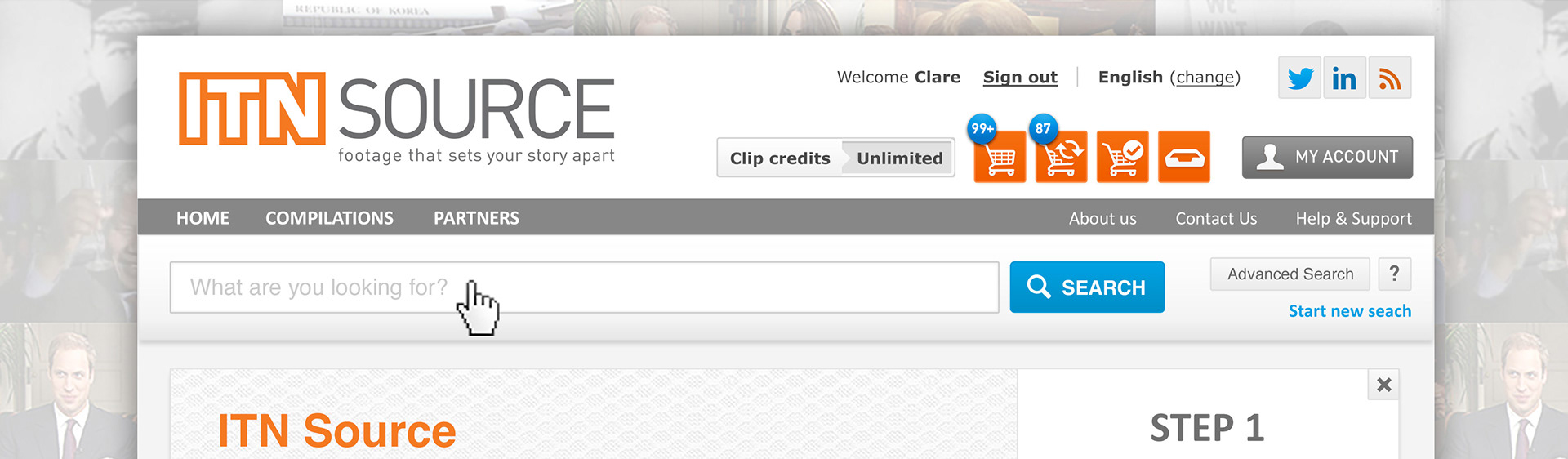Open the Twitter social icon
This screenshot has width=1568, height=459.
1299,78
